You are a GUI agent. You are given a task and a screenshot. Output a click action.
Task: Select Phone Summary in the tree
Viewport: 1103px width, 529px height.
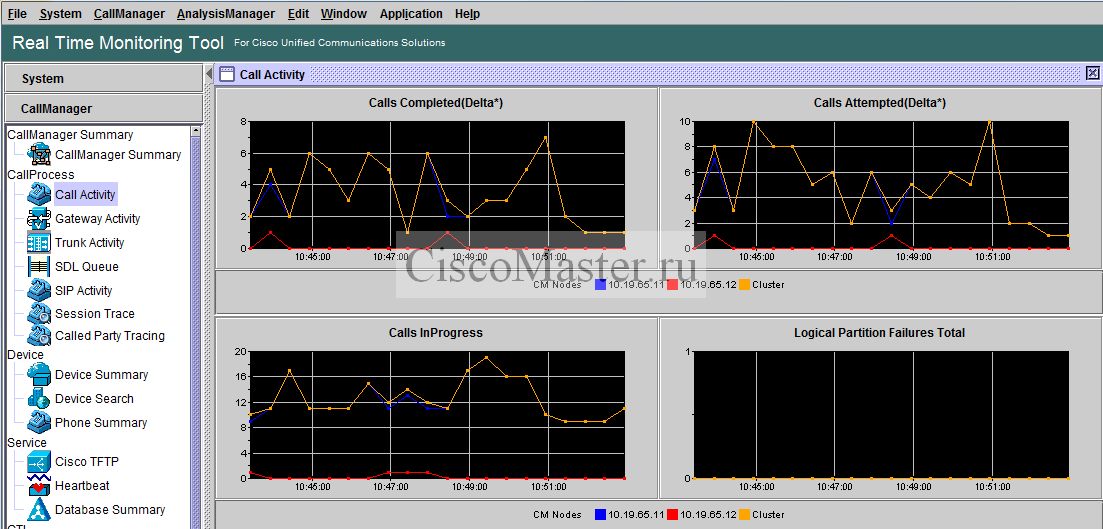pyautogui.click(x=101, y=423)
